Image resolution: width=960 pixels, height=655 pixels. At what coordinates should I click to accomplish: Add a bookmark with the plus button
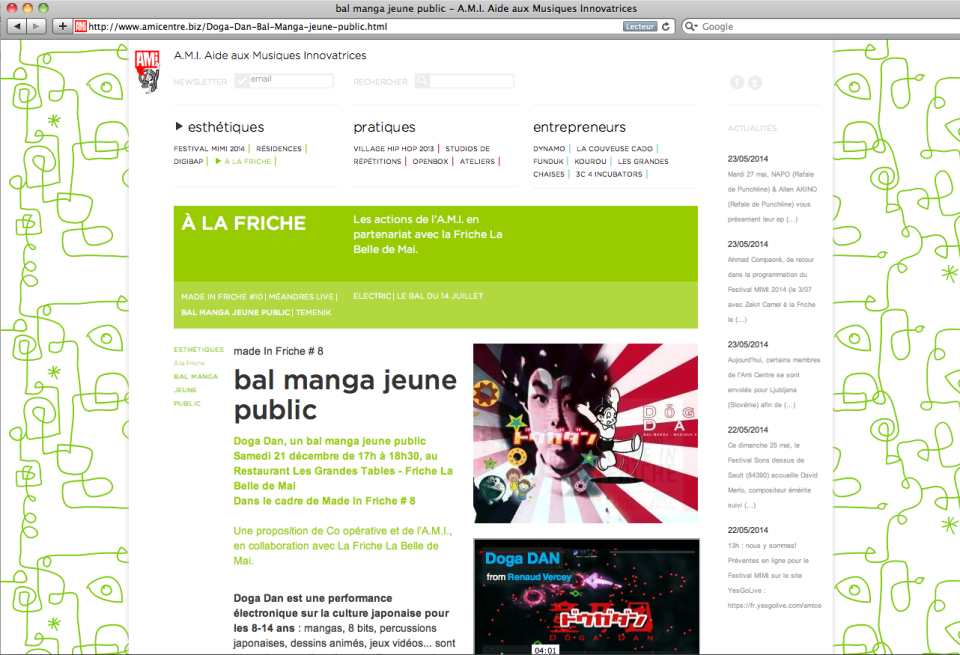(62, 26)
